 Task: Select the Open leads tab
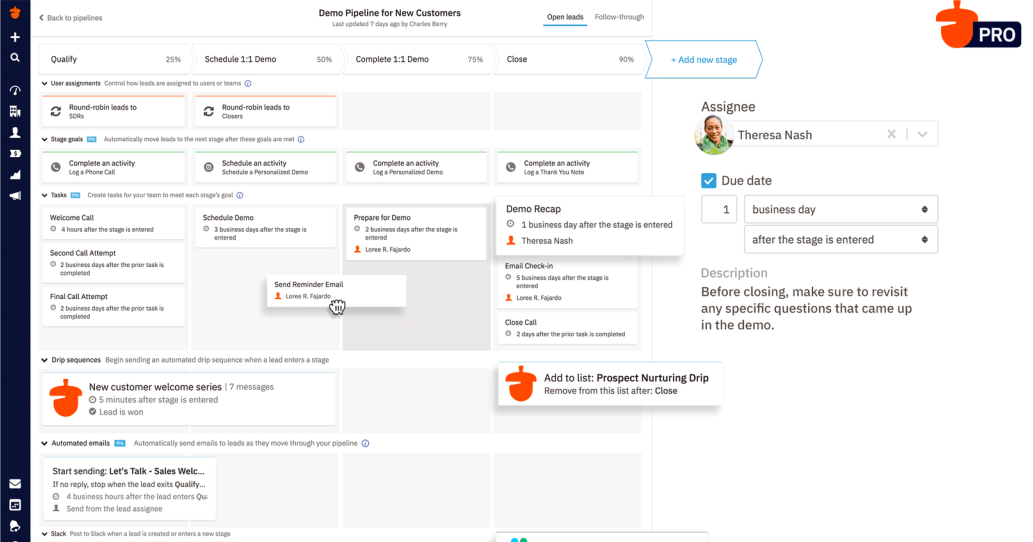click(565, 17)
